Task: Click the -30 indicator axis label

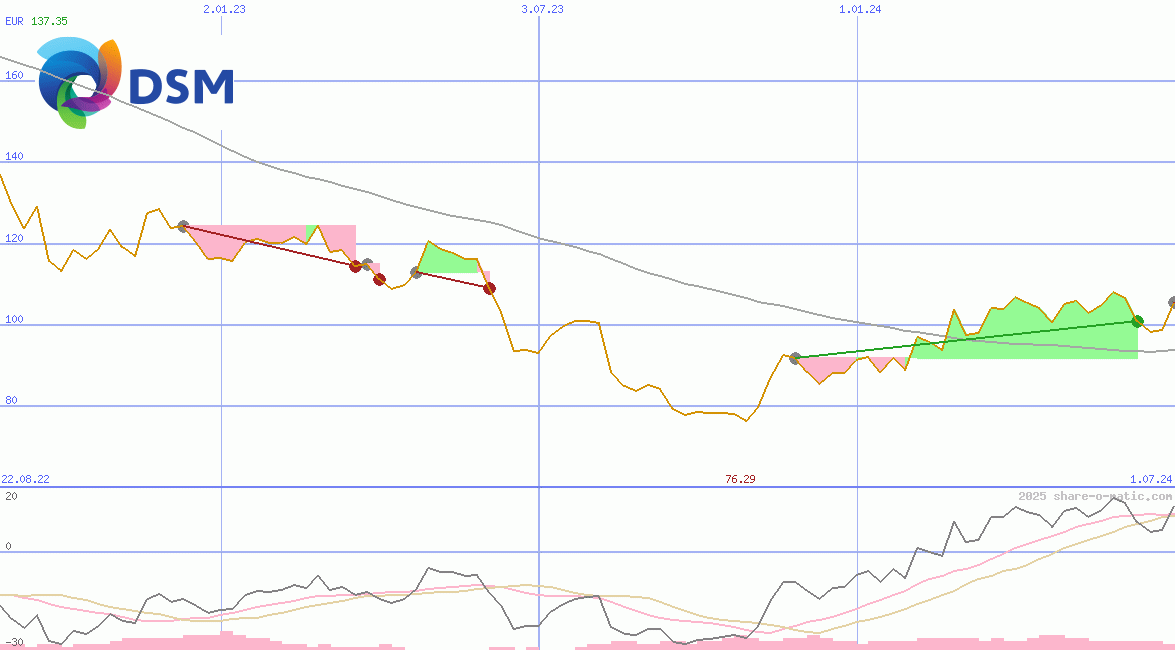Action: coord(14,643)
